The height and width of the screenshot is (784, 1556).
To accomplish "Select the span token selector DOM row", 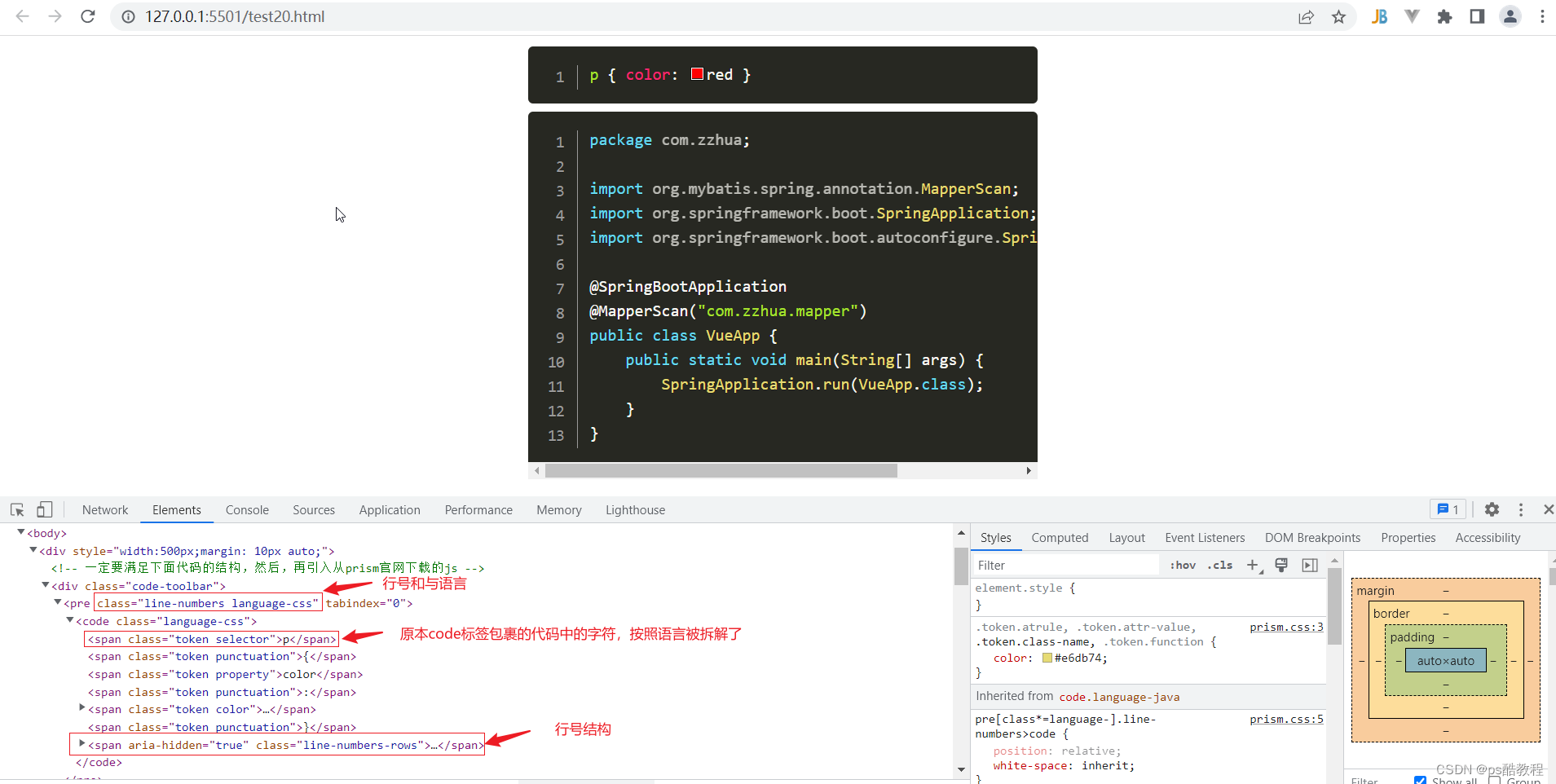I will (211, 639).
